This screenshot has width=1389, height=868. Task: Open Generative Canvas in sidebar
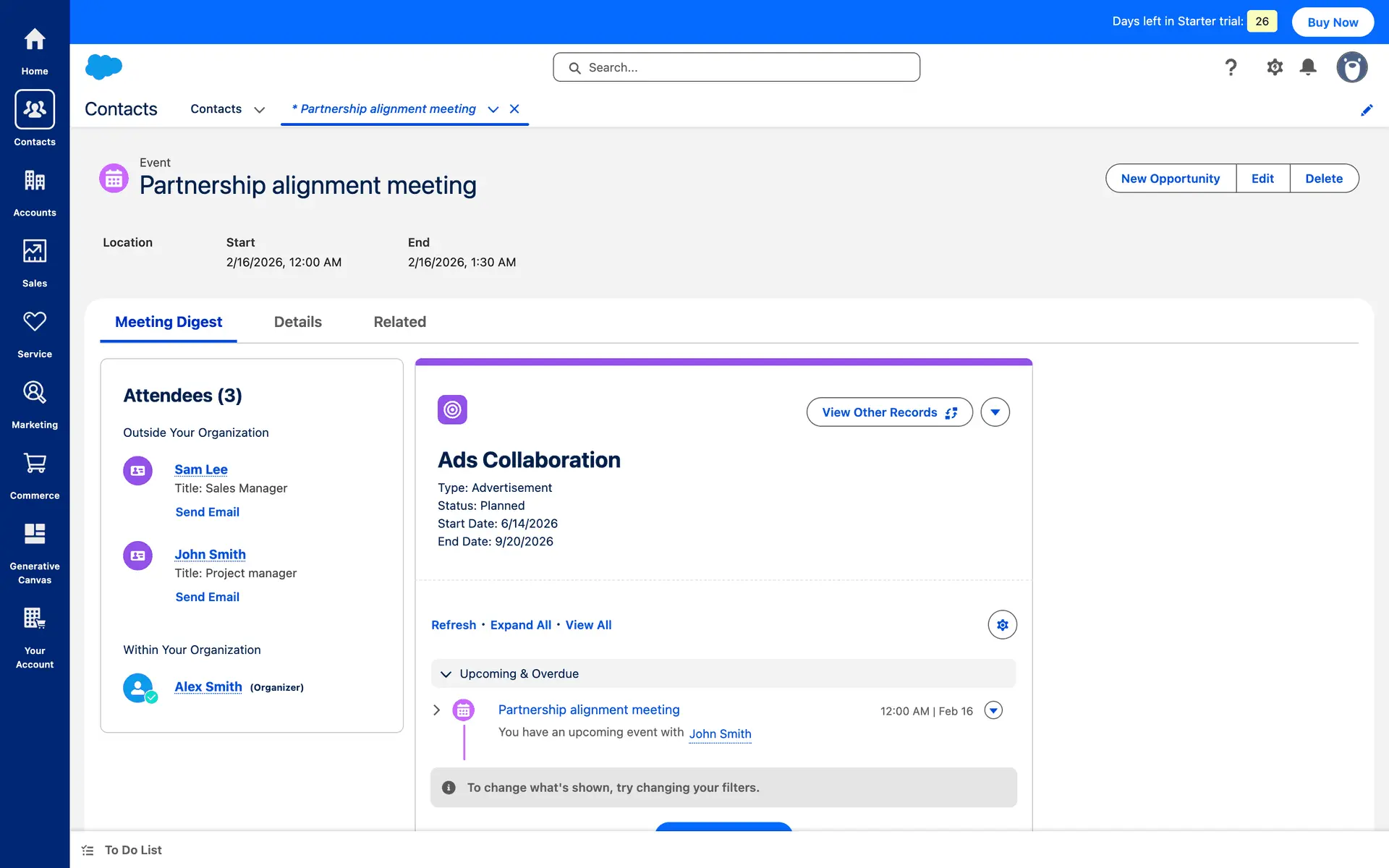(35, 550)
